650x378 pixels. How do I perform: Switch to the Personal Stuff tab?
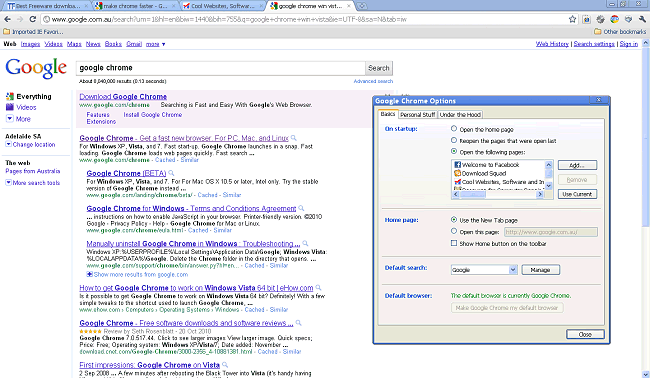point(417,115)
